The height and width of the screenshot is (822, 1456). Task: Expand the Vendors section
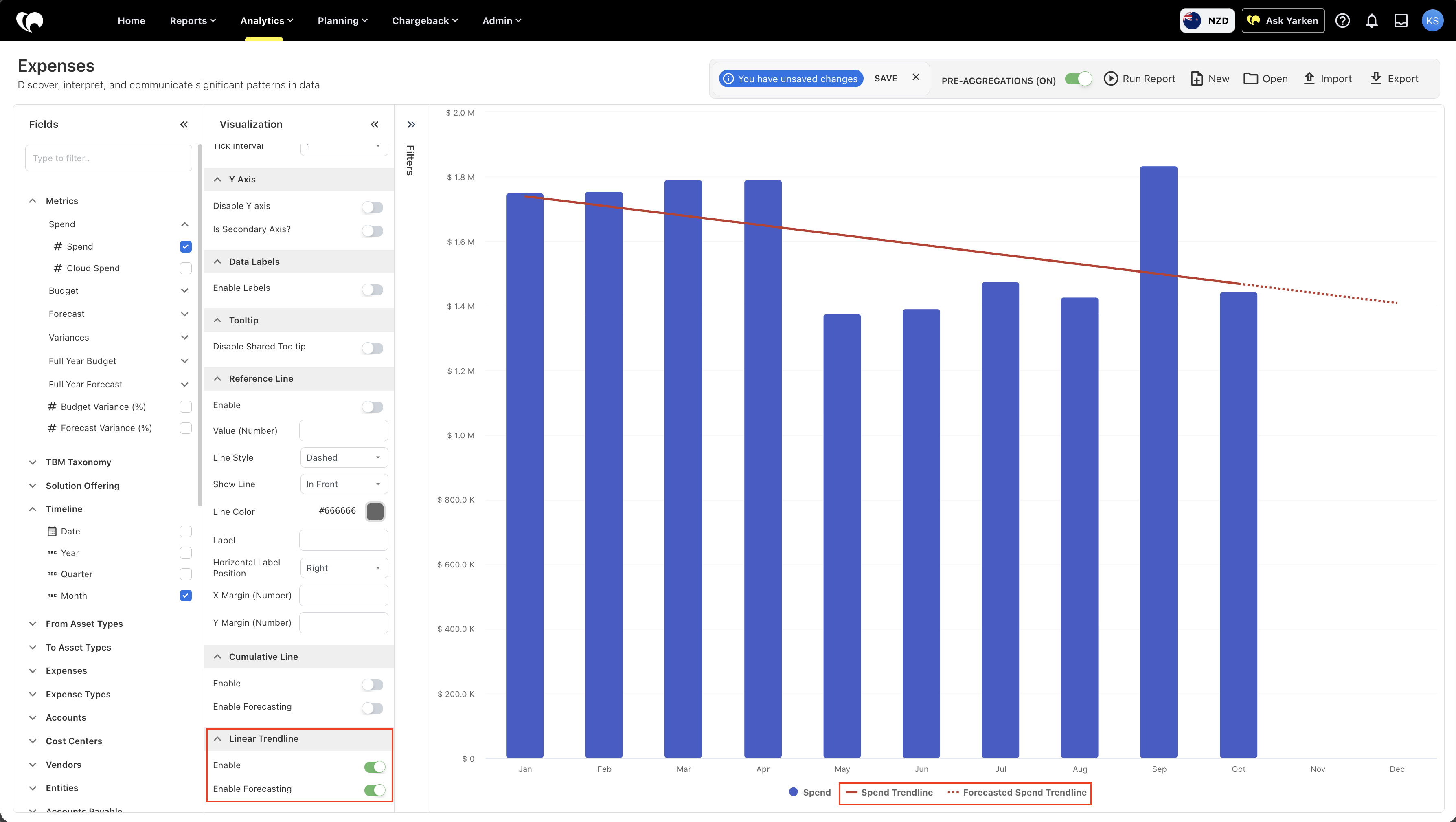pyautogui.click(x=33, y=764)
